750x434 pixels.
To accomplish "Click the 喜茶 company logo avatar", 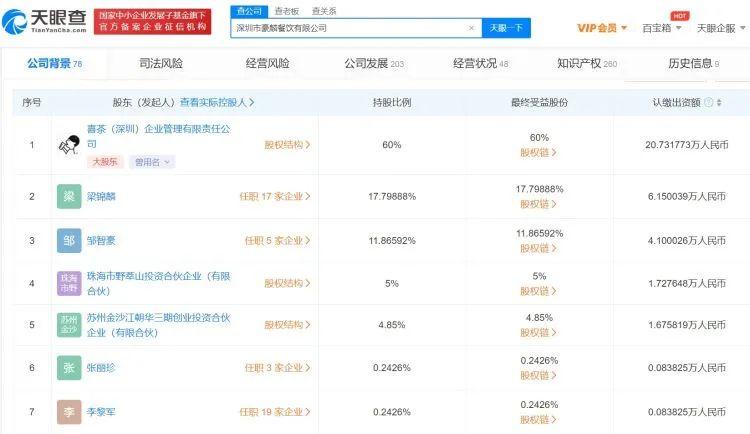I will point(69,145).
